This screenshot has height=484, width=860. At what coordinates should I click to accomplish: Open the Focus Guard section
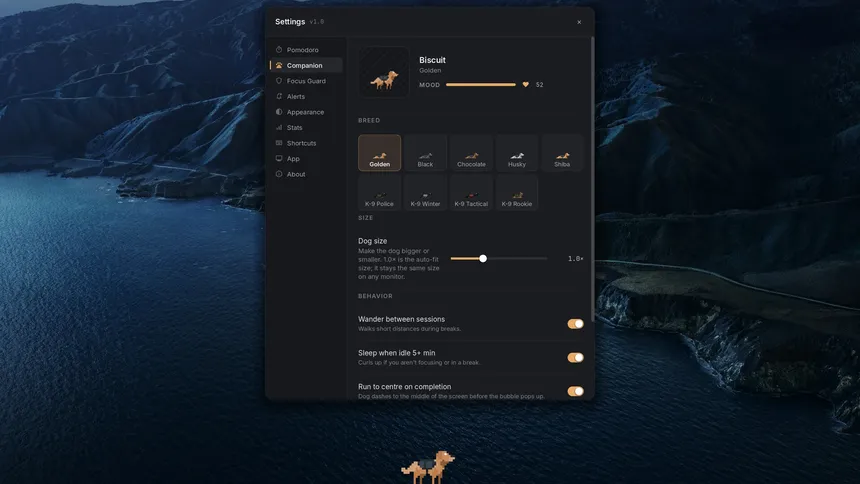click(306, 81)
